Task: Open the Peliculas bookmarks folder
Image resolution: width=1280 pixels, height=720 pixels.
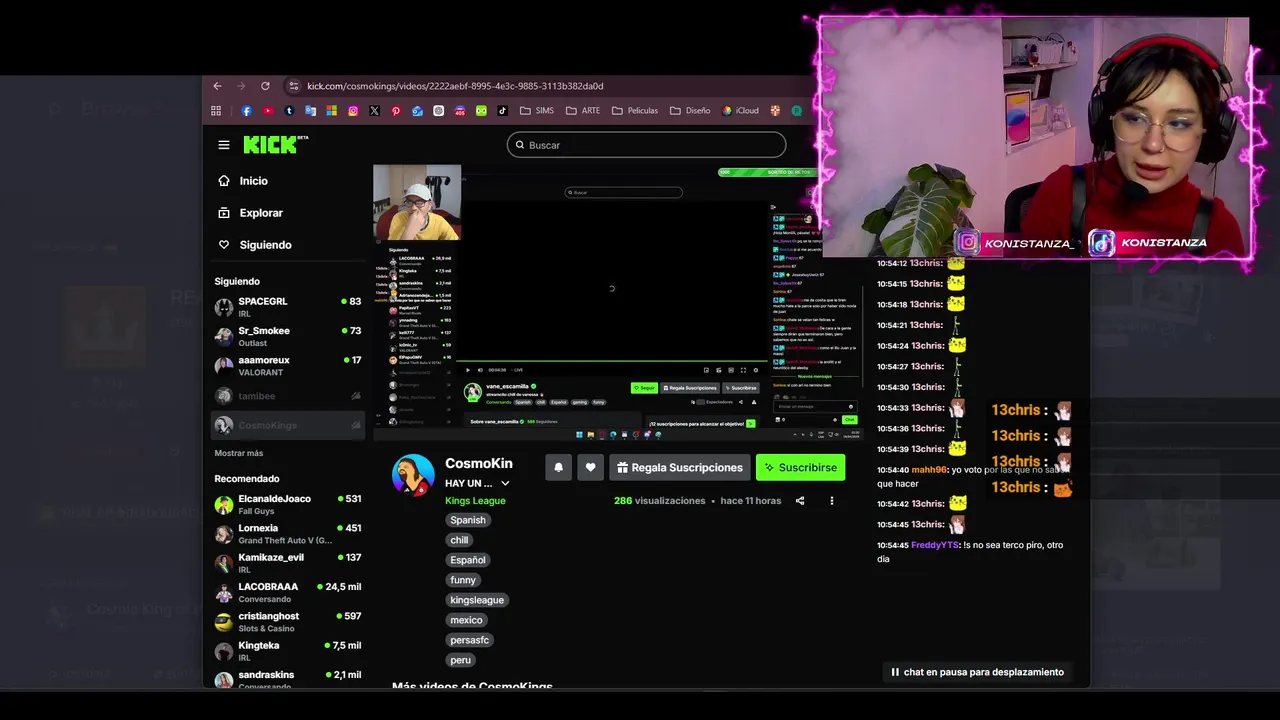Action: [635, 111]
